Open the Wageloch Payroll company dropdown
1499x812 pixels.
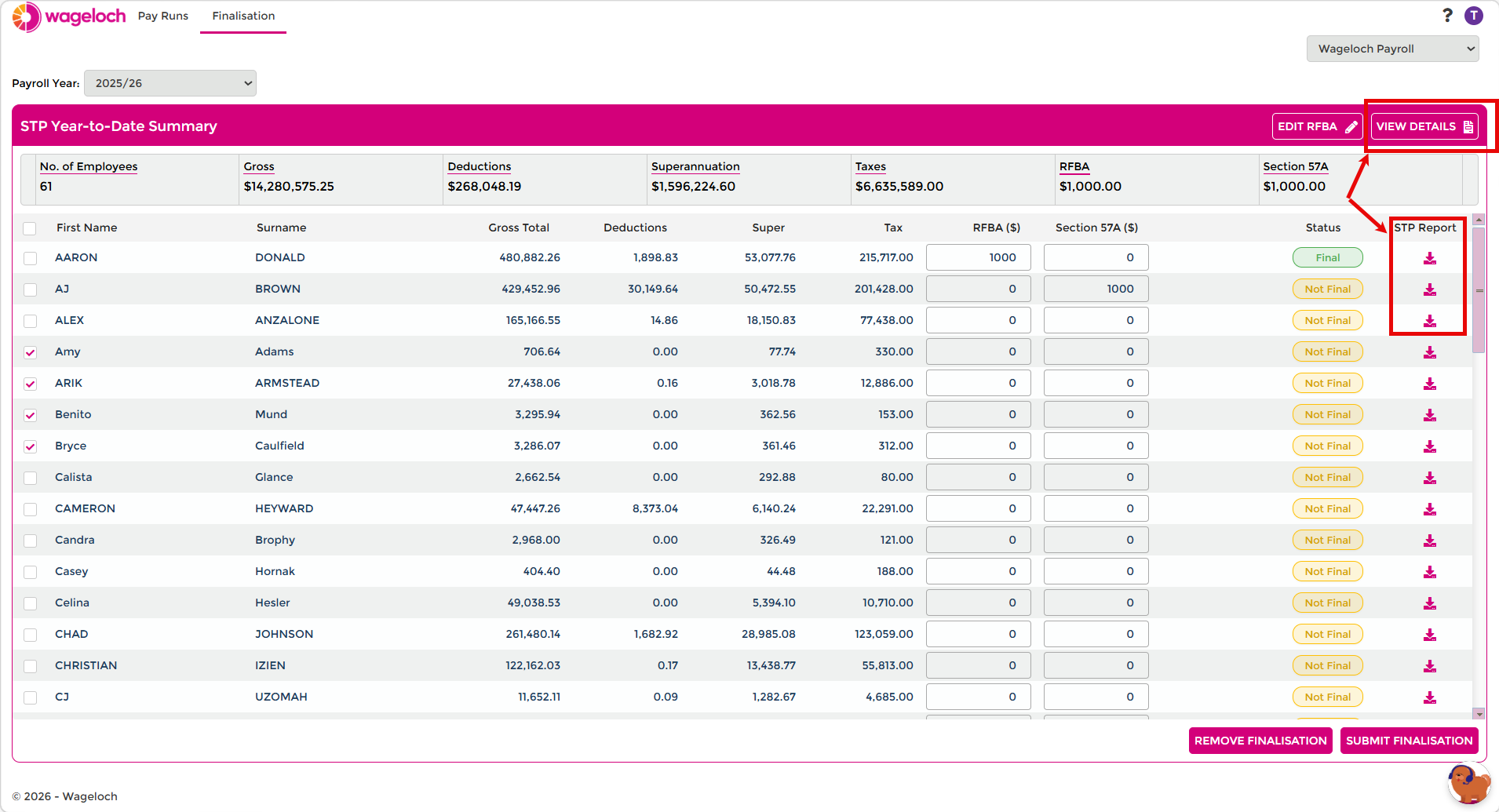pos(1393,49)
